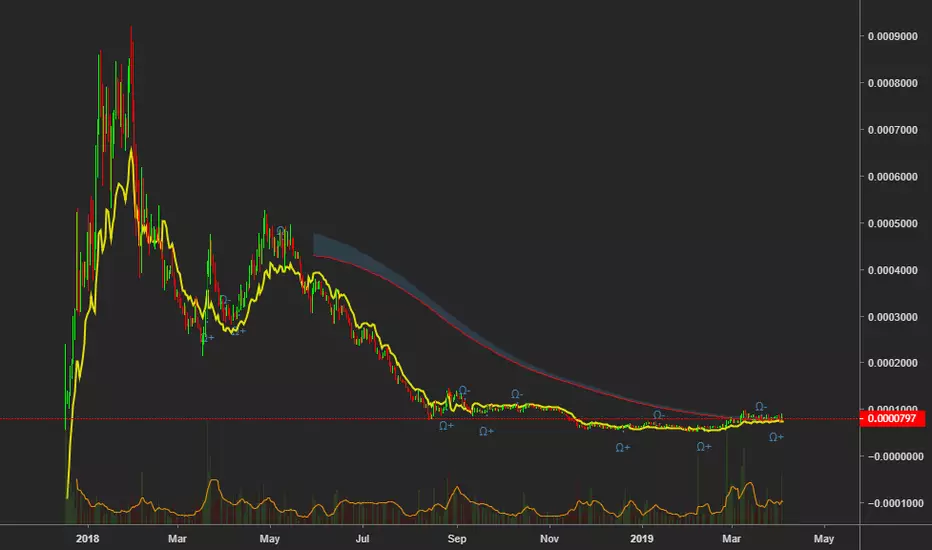Click the Mar label following 2018
The width and height of the screenshot is (932, 550).
point(177,539)
